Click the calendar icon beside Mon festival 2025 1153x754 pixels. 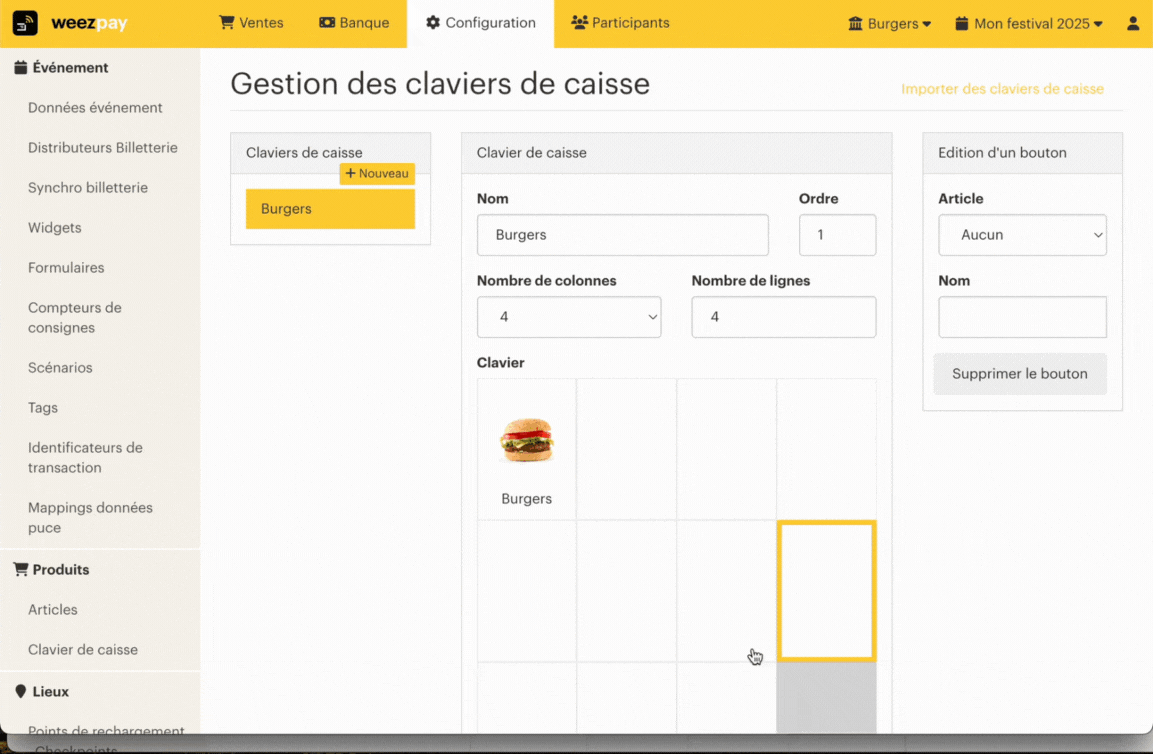[961, 24]
